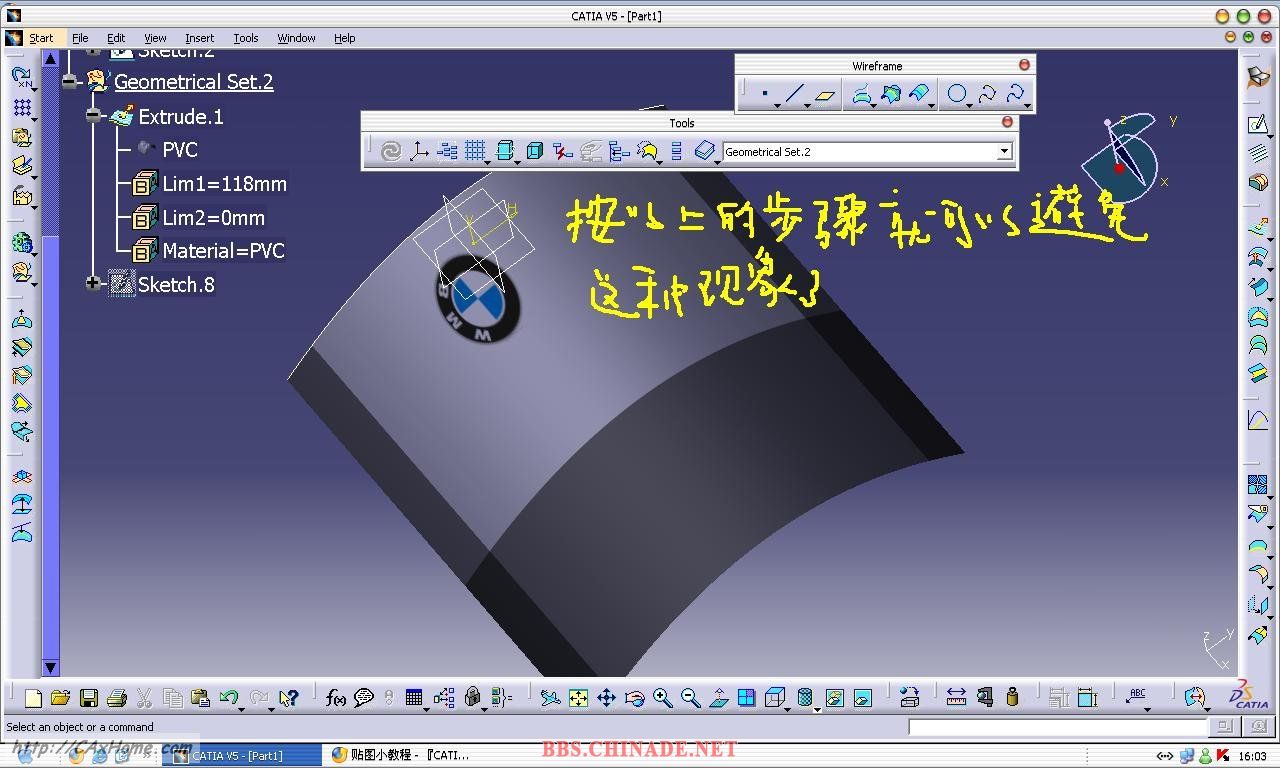Open the Point tool sub-menu arrow
The width and height of the screenshot is (1280, 768).
[x=775, y=104]
